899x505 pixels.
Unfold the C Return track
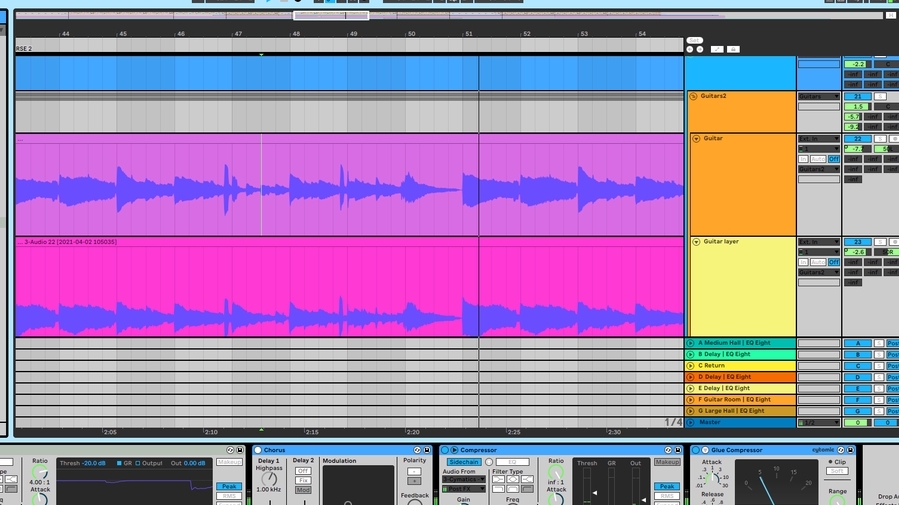point(690,366)
